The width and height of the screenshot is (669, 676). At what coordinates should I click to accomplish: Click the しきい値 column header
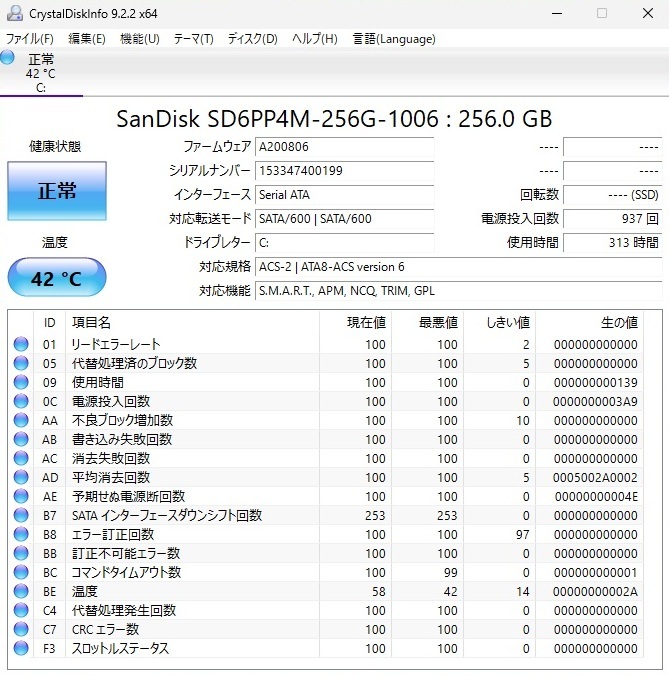pyautogui.click(x=499, y=322)
